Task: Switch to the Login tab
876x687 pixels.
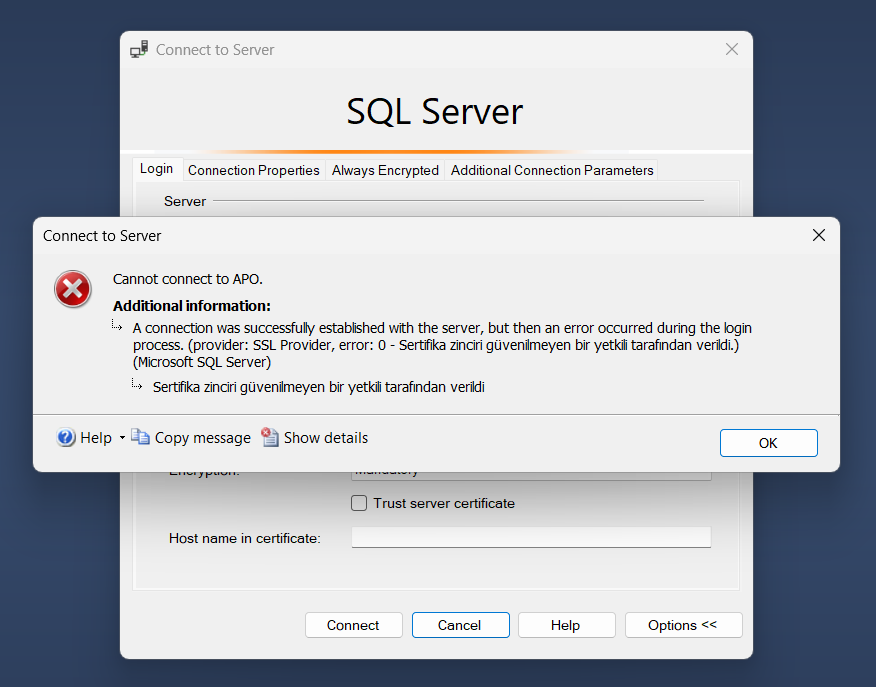Action: [x=156, y=169]
